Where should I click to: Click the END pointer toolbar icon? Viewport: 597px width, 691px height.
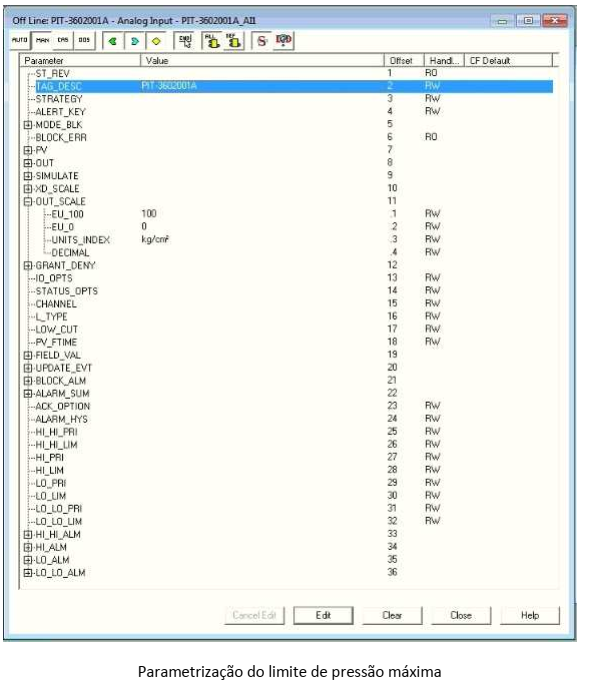(x=185, y=41)
